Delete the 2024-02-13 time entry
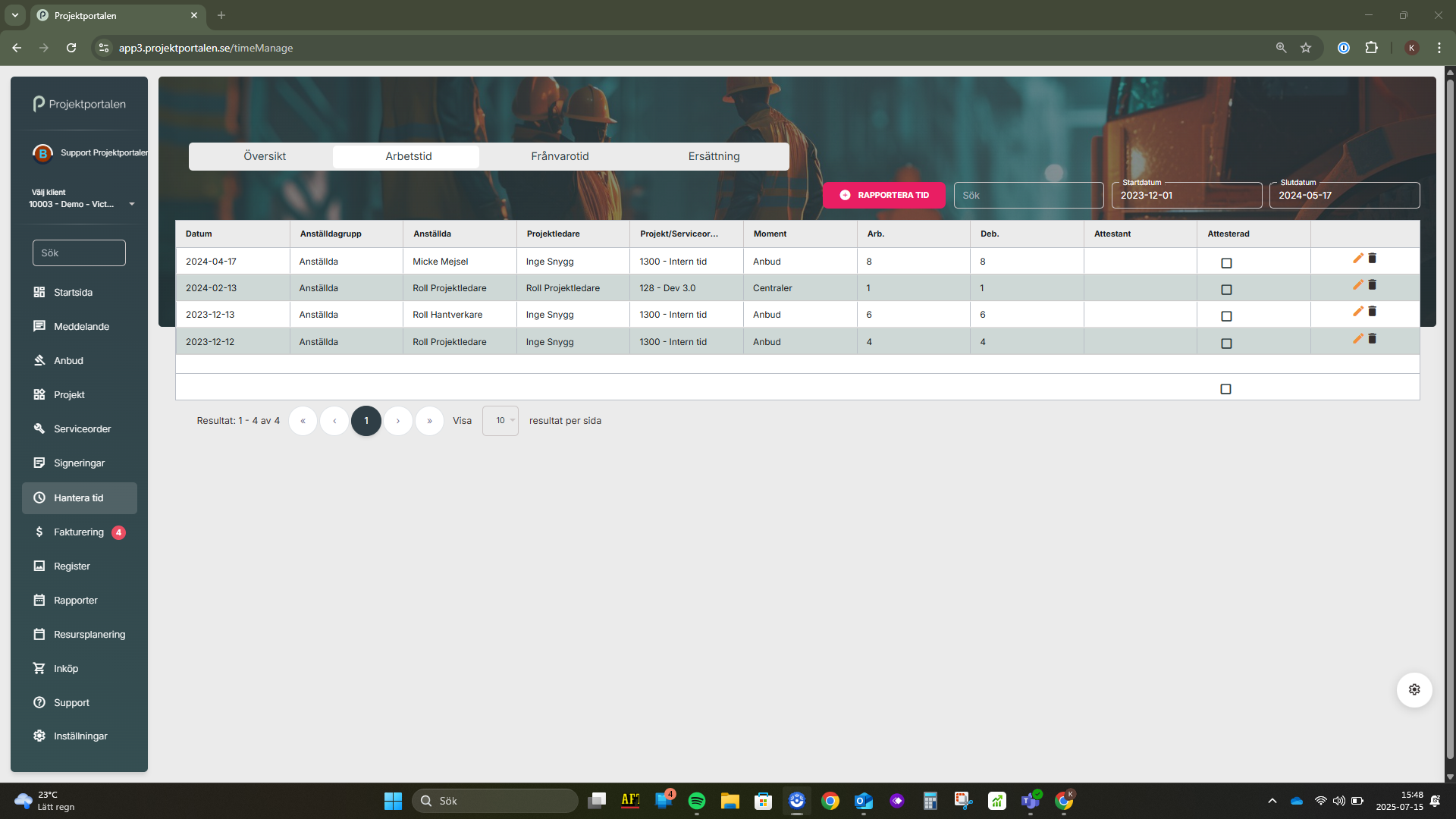 click(1372, 285)
